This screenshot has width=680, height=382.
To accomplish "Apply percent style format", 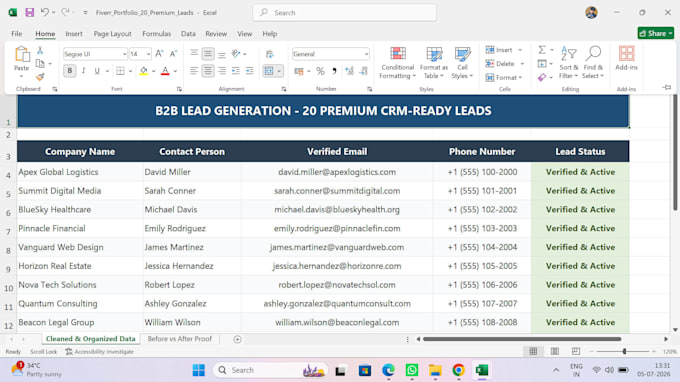I will coord(320,71).
